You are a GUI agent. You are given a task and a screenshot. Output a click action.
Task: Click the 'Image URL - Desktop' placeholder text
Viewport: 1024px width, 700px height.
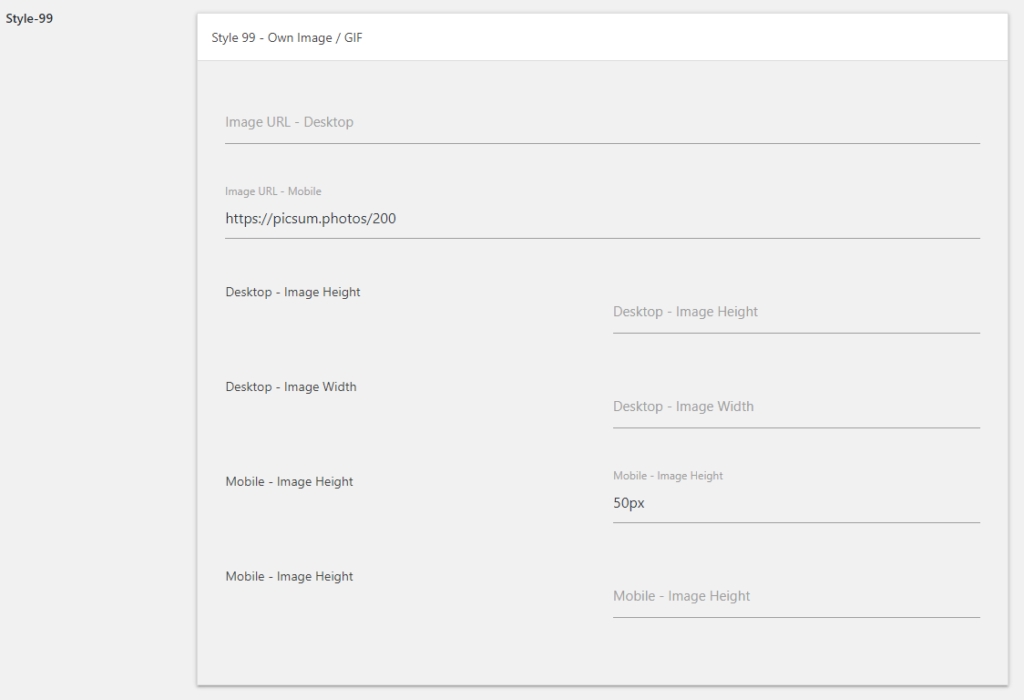coord(289,123)
